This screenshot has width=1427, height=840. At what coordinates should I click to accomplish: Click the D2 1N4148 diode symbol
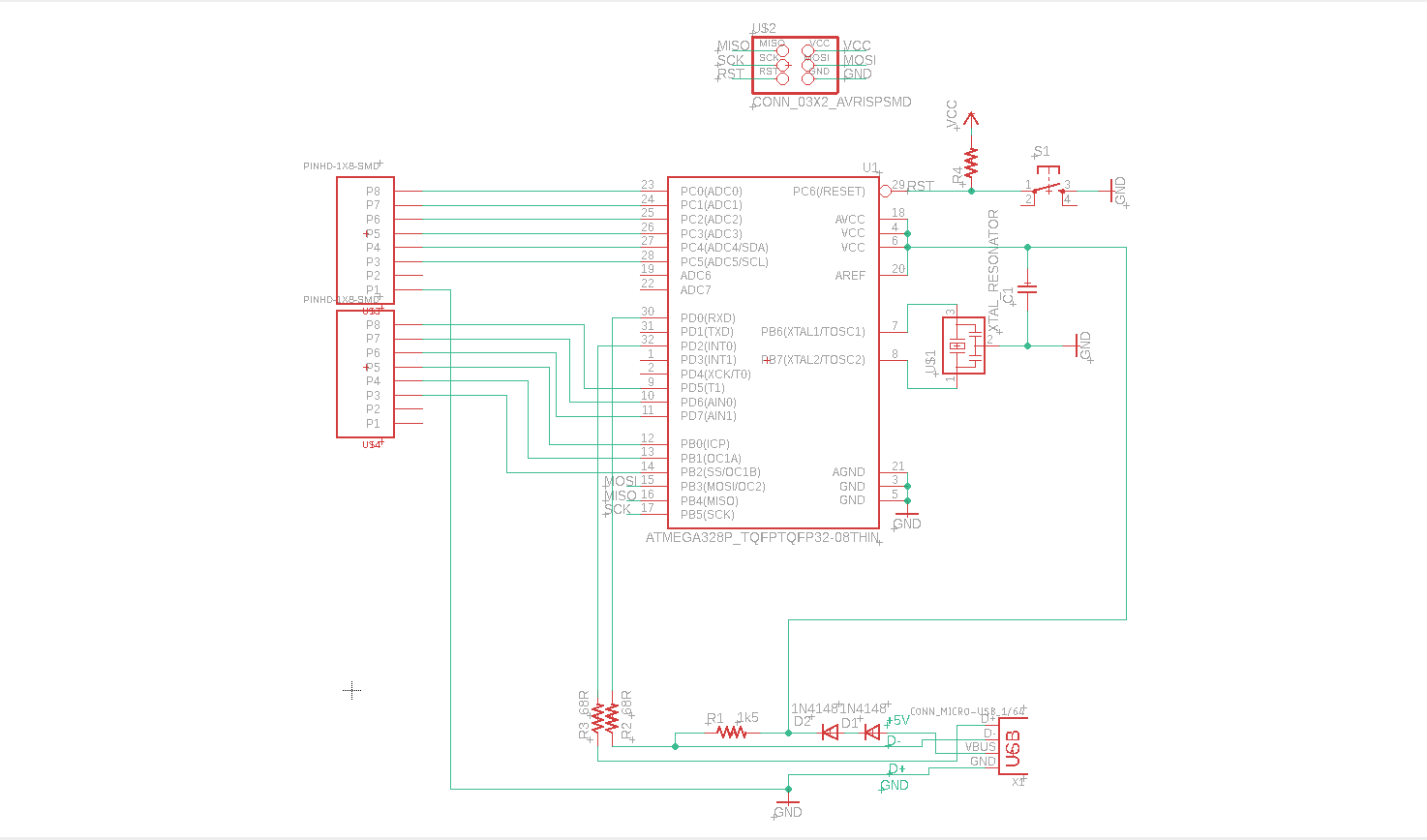[x=830, y=733]
